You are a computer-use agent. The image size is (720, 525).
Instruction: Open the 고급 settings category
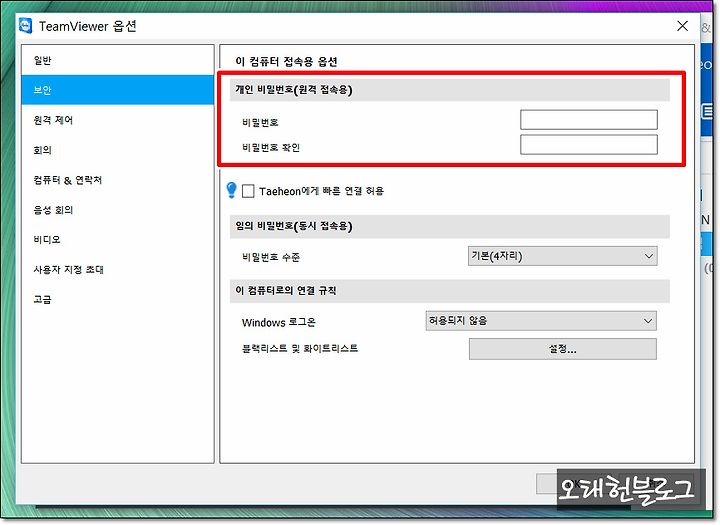pyautogui.click(x=117, y=299)
